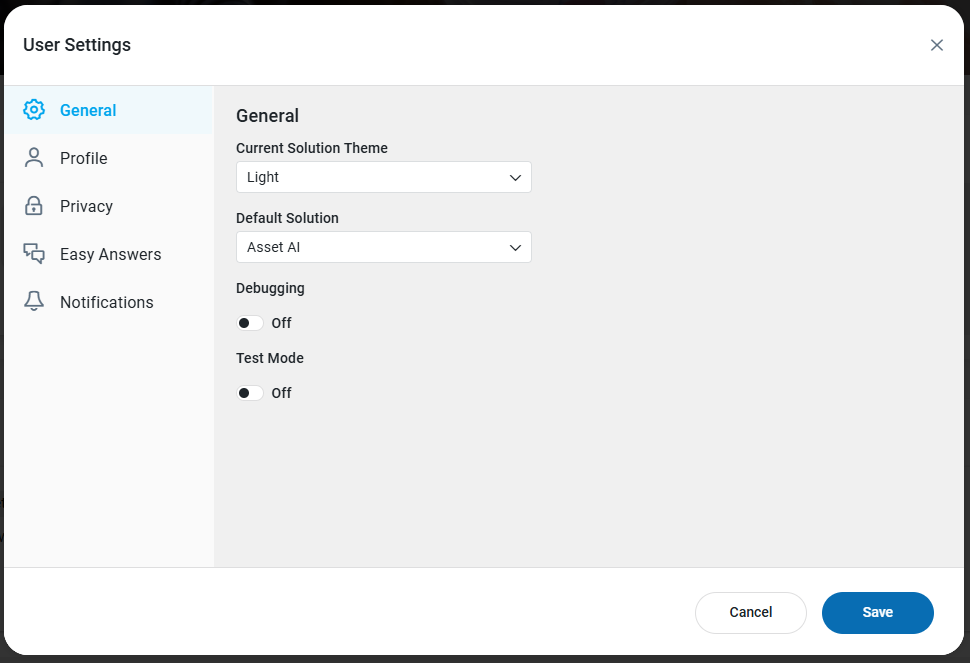Go to the Privacy settings tab
The image size is (970, 663).
(86, 206)
